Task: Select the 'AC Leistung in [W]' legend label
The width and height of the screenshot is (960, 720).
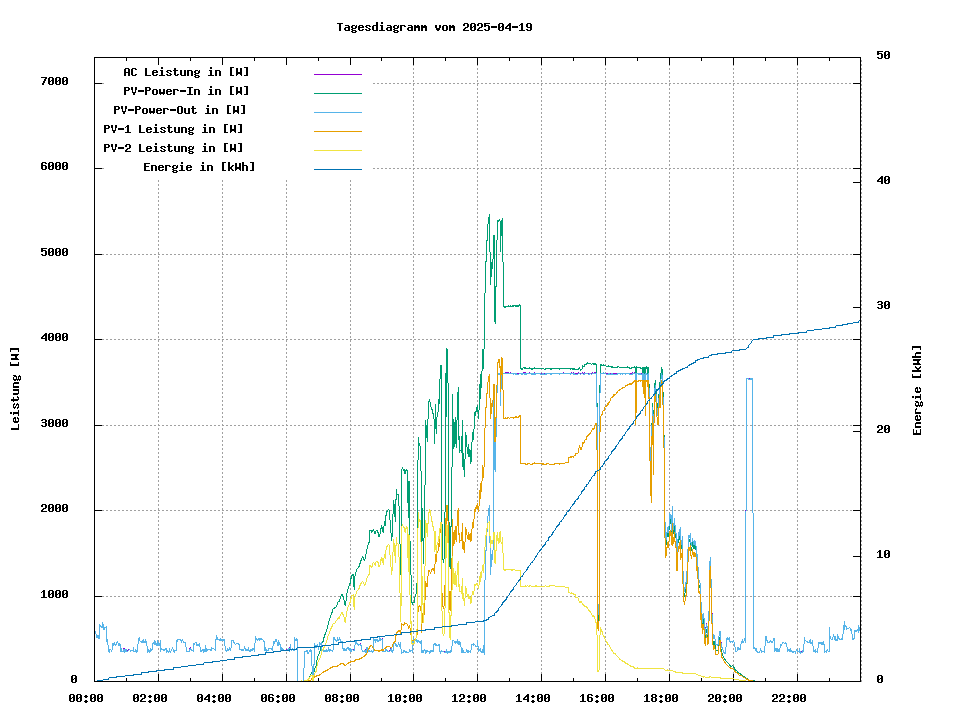Action: [x=186, y=72]
